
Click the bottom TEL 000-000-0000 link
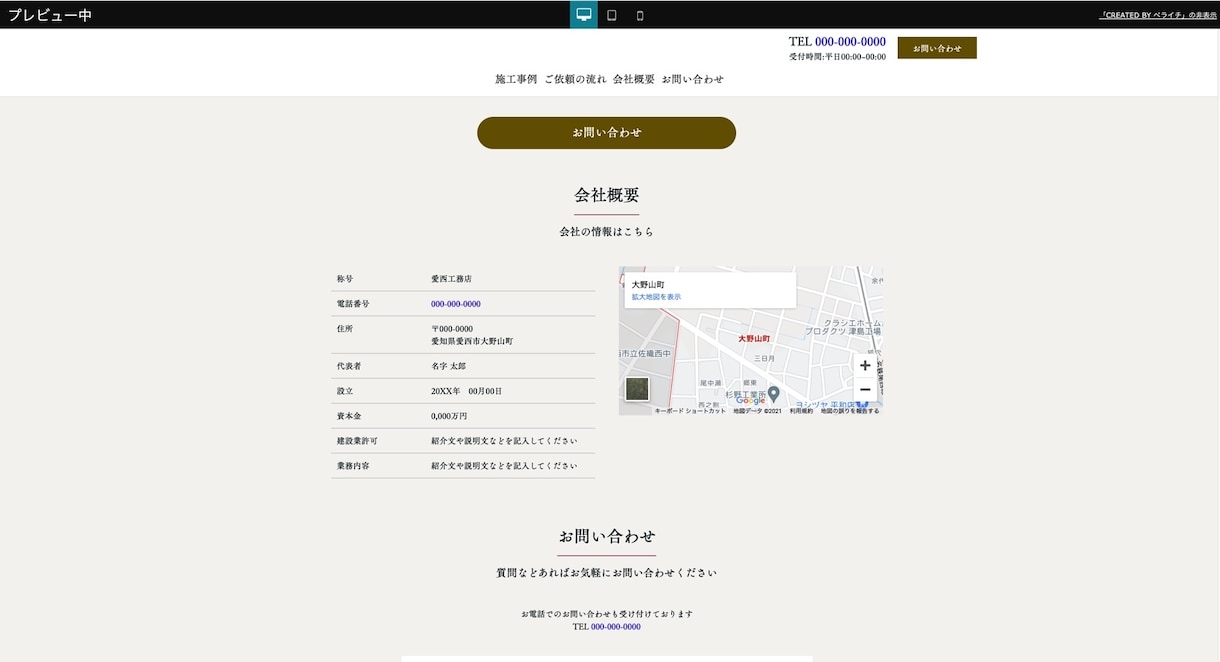(616, 627)
